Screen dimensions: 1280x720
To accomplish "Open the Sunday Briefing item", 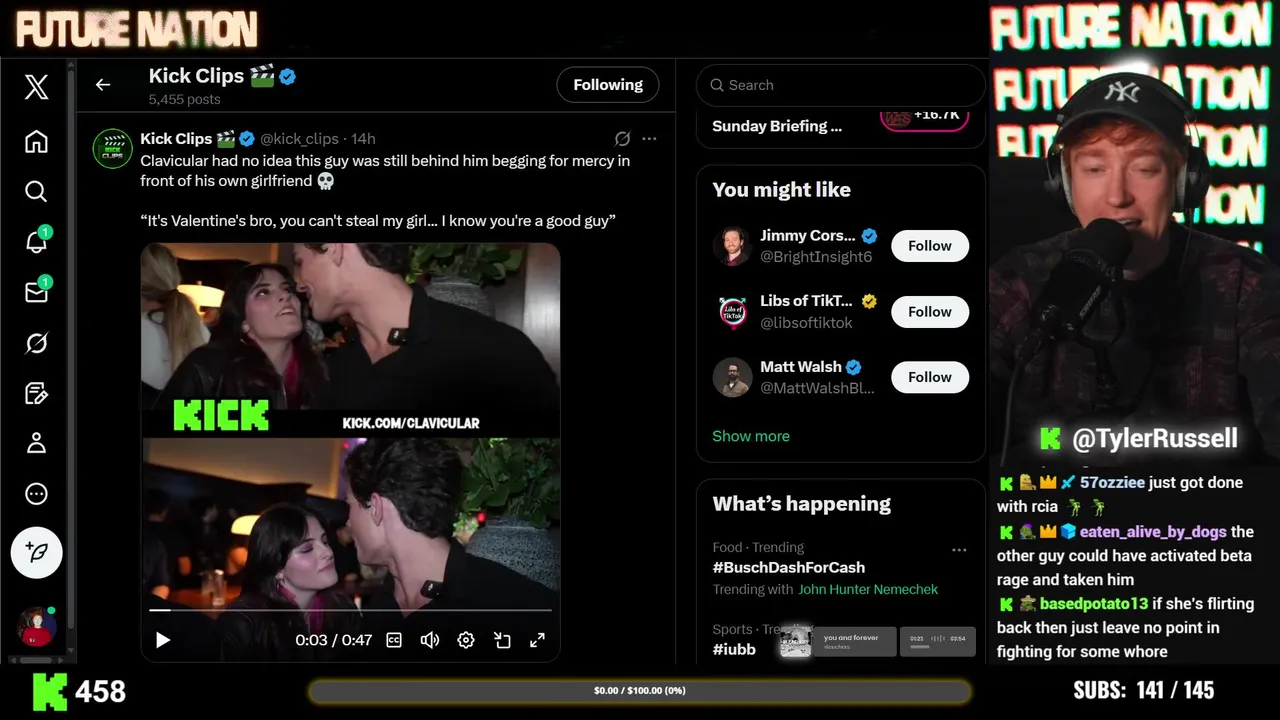I will 777,126.
